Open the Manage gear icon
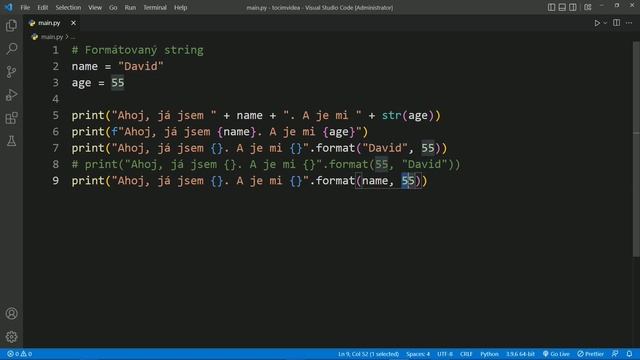 coord(11,337)
